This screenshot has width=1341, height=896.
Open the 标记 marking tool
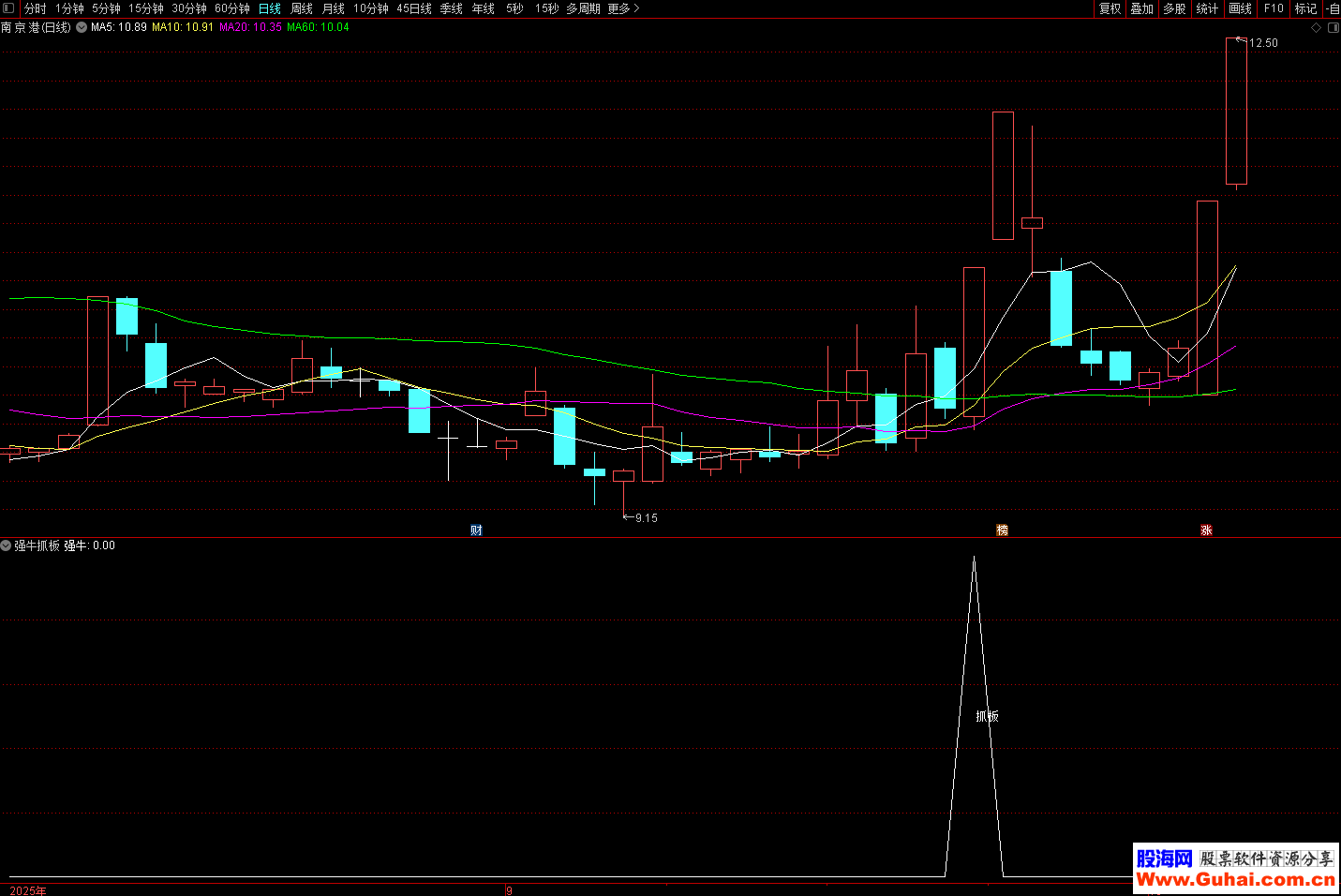pyautogui.click(x=1305, y=8)
